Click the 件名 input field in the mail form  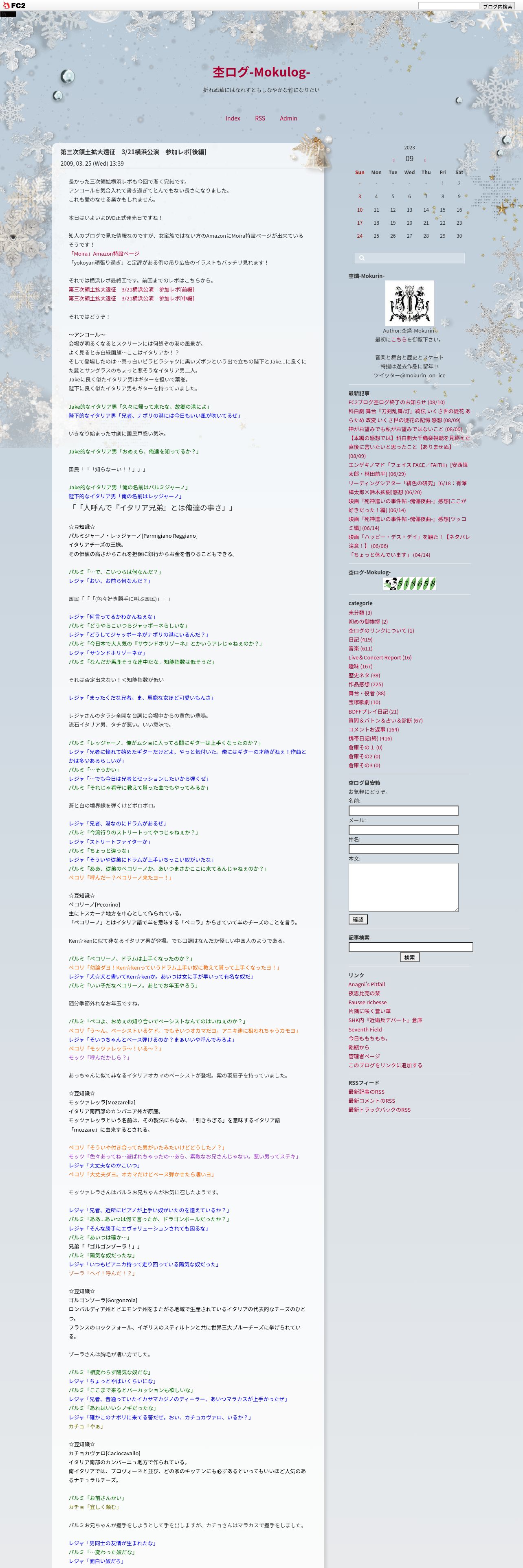tap(403, 849)
